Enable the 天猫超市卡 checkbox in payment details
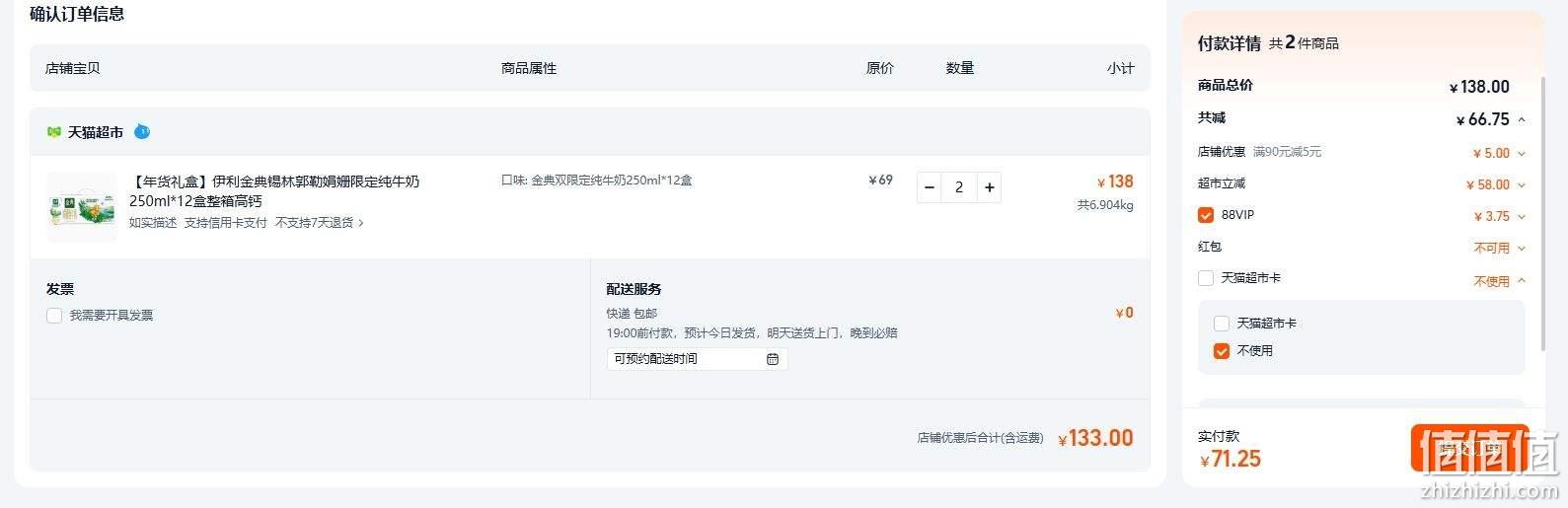Screen dimensions: 1568x508 point(1205,278)
